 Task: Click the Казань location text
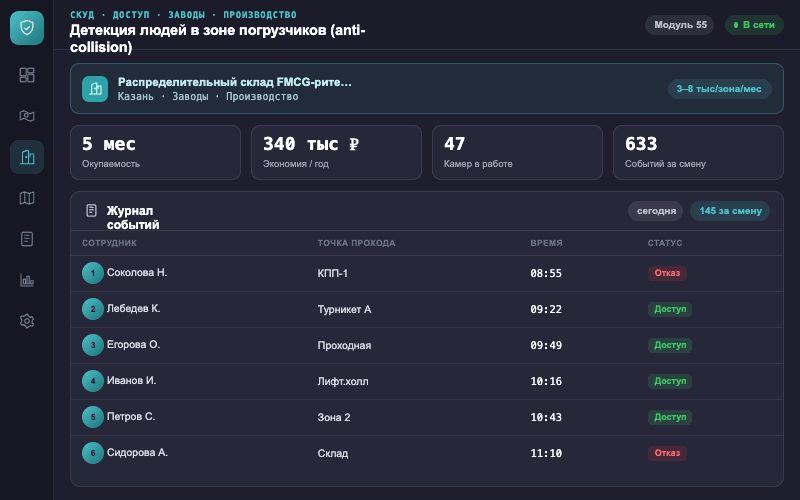[136, 96]
